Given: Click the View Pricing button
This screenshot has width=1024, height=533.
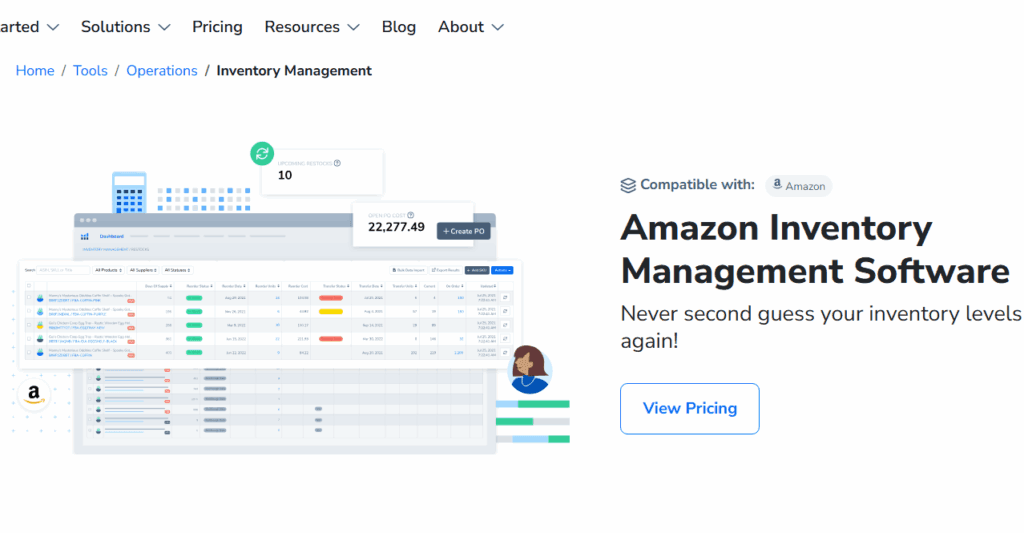Looking at the screenshot, I should (x=689, y=408).
